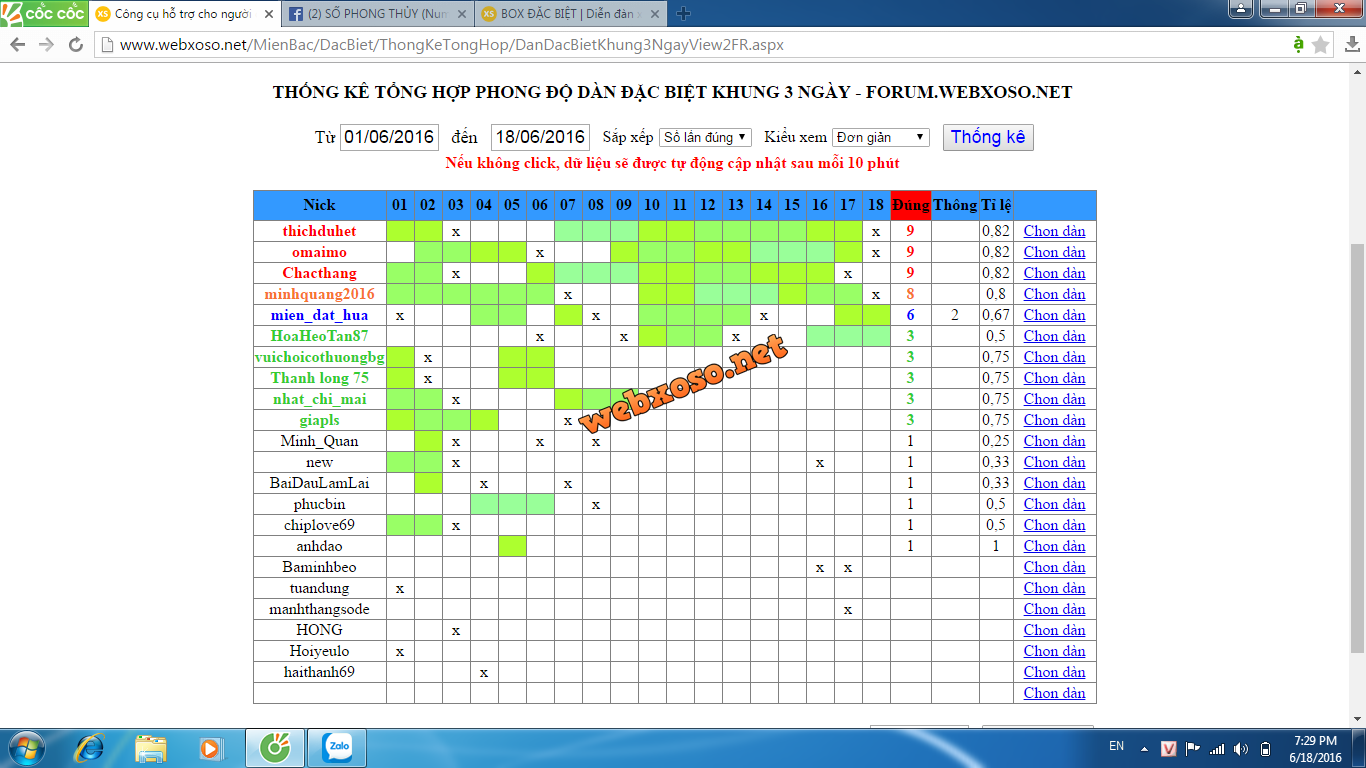Viewport: 1366px width, 768px height.
Task: Open a new tab with the plus button
Action: pyautogui.click(x=683, y=13)
